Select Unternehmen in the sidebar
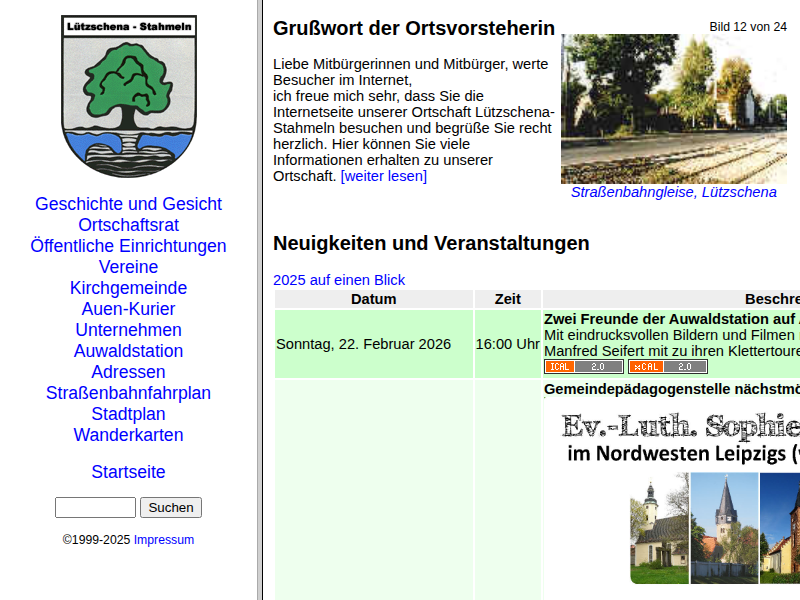This screenshot has width=800, height=600. (128, 330)
